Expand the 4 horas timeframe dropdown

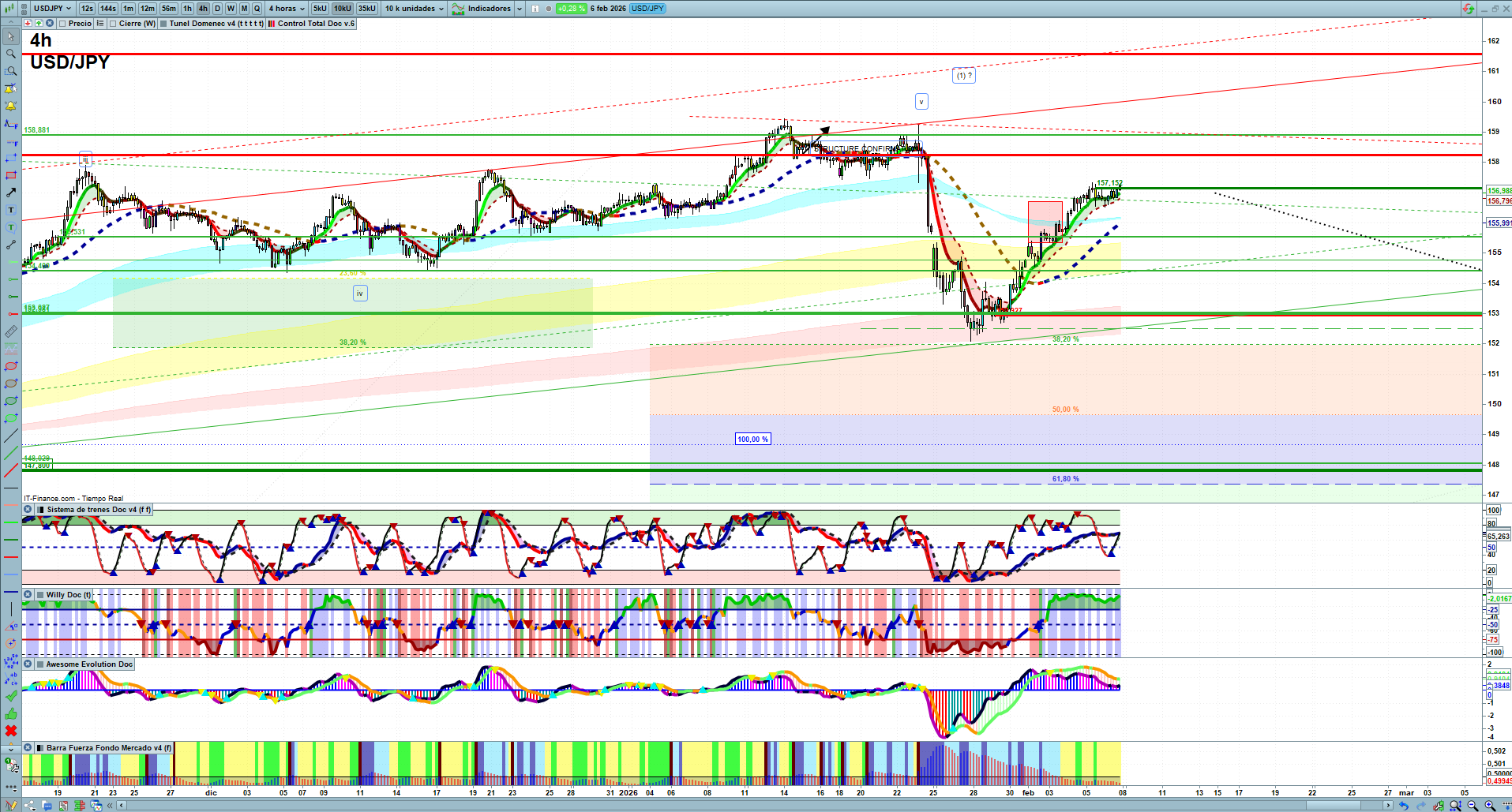(x=286, y=9)
